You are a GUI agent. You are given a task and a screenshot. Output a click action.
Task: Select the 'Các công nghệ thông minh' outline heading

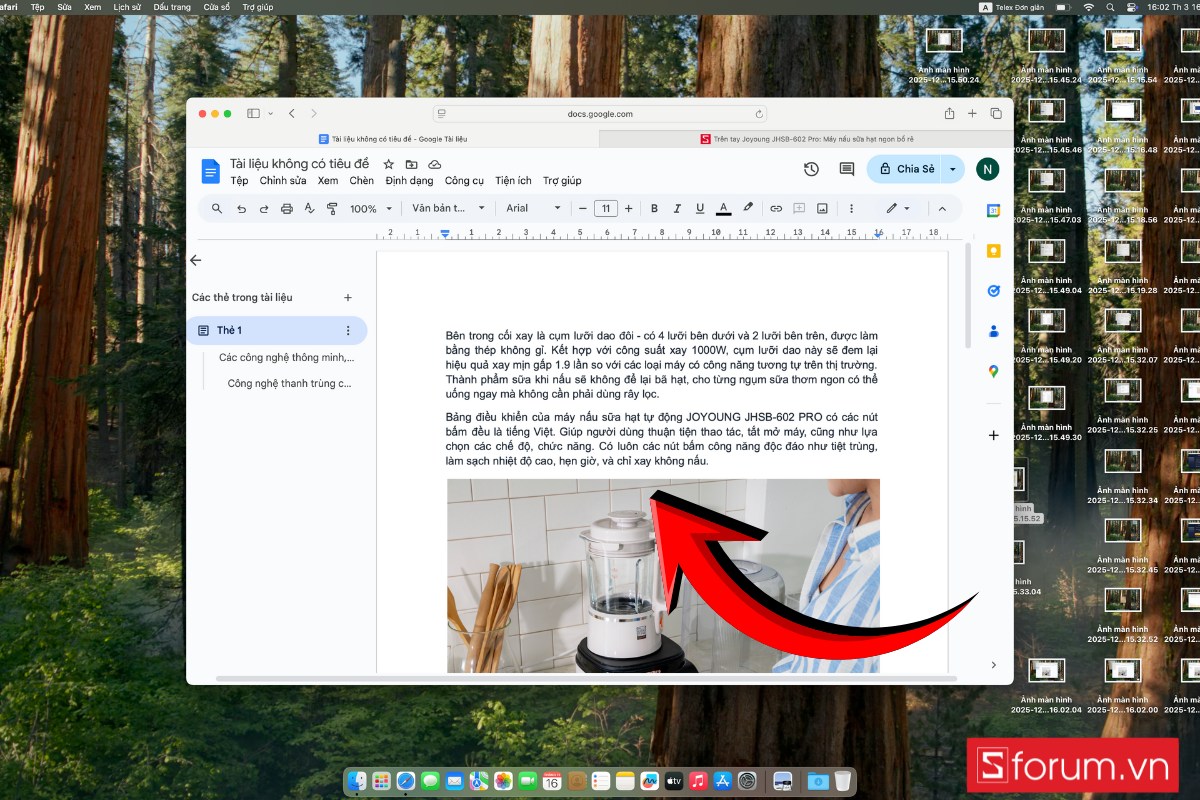click(x=286, y=357)
